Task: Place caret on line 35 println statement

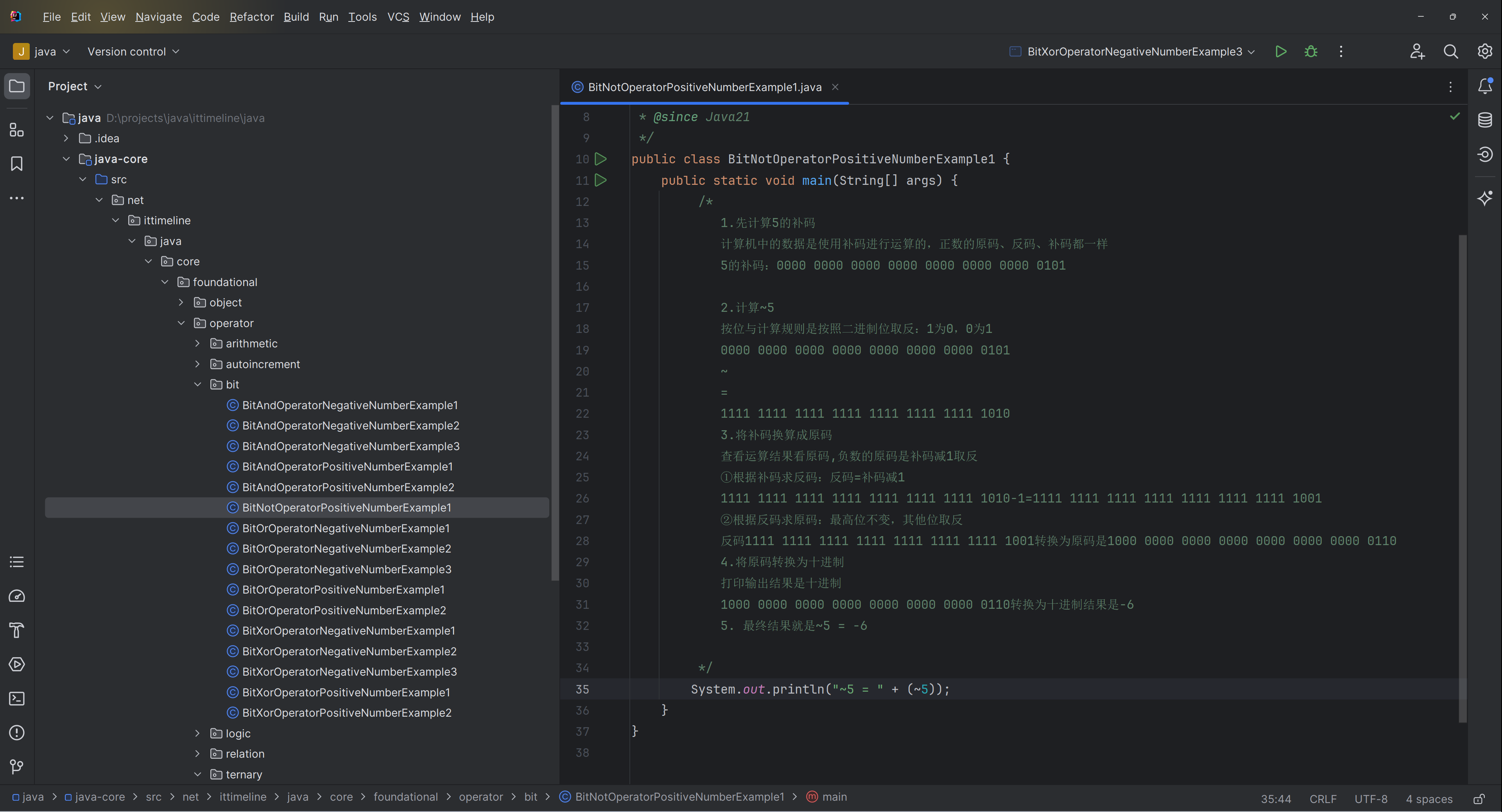Action: pyautogui.click(x=820, y=690)
